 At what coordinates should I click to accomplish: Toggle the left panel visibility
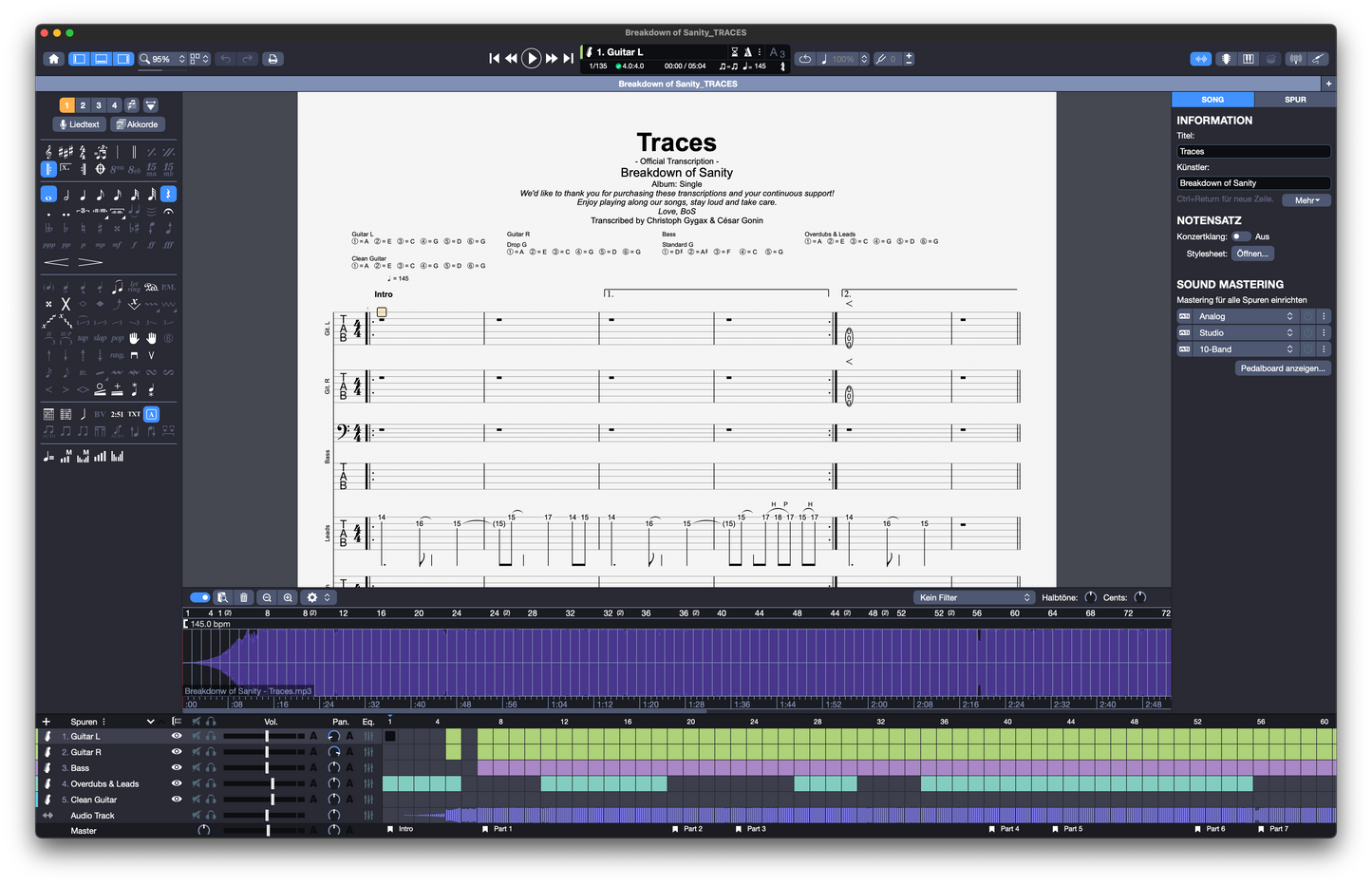[x=79, y=59]
